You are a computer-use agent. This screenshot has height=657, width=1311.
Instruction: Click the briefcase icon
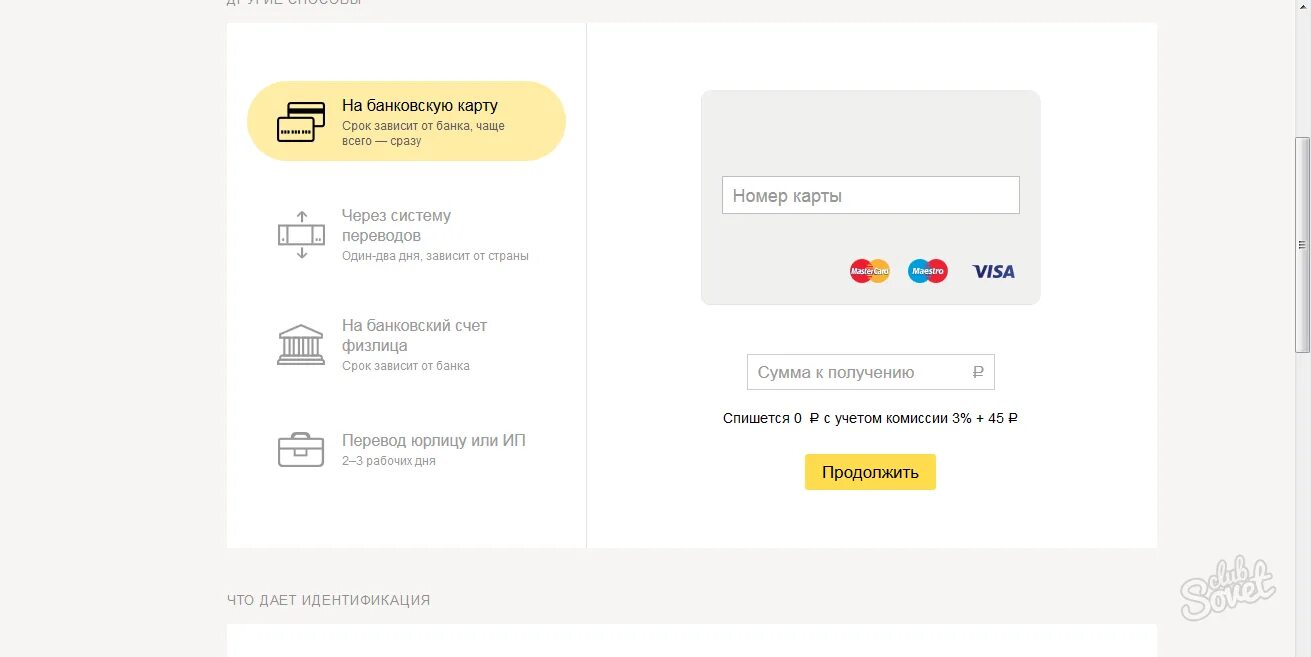(x=301, y=450)
